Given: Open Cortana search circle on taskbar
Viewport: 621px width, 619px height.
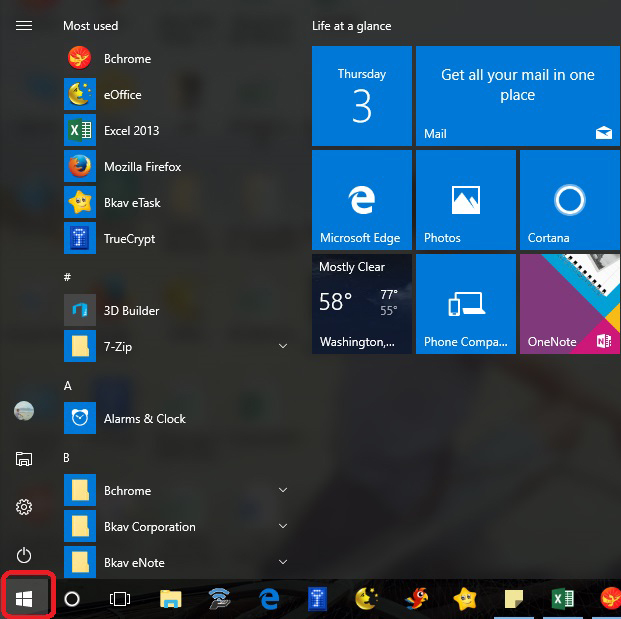Looking at the screenshot, I should pos(72,599).
